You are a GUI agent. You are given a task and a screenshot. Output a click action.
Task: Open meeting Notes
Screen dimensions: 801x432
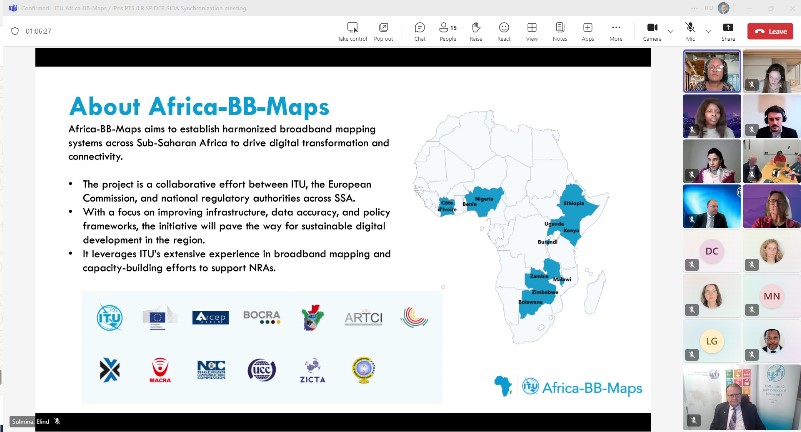click(560, 31)
